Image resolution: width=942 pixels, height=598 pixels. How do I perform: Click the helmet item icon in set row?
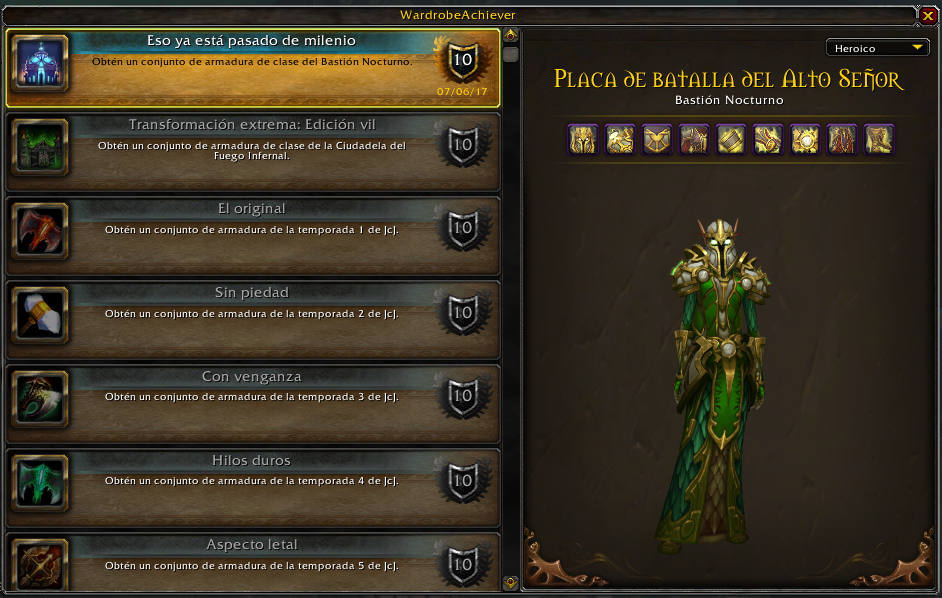click(x=583, y=139)
